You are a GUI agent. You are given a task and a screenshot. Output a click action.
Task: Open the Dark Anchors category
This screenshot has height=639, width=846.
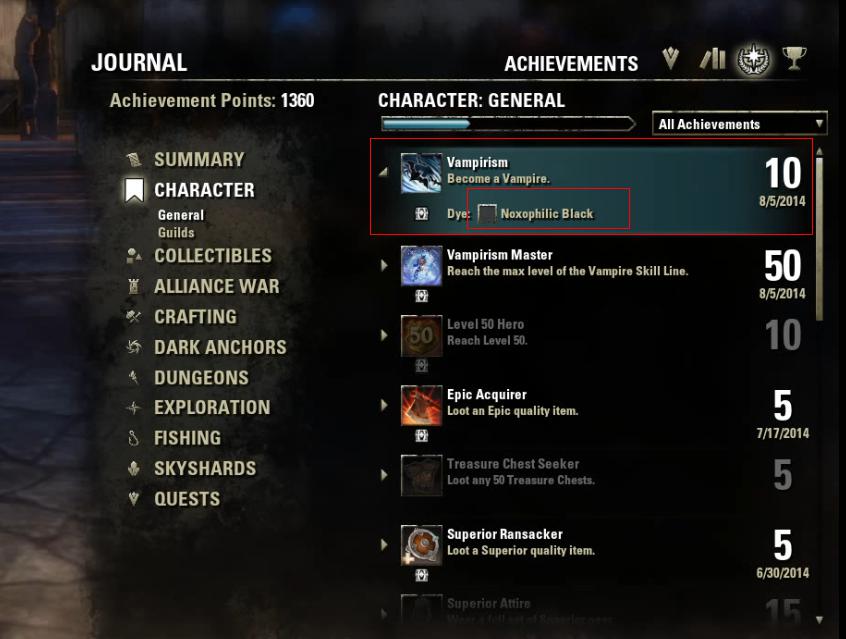click(220, 347)
